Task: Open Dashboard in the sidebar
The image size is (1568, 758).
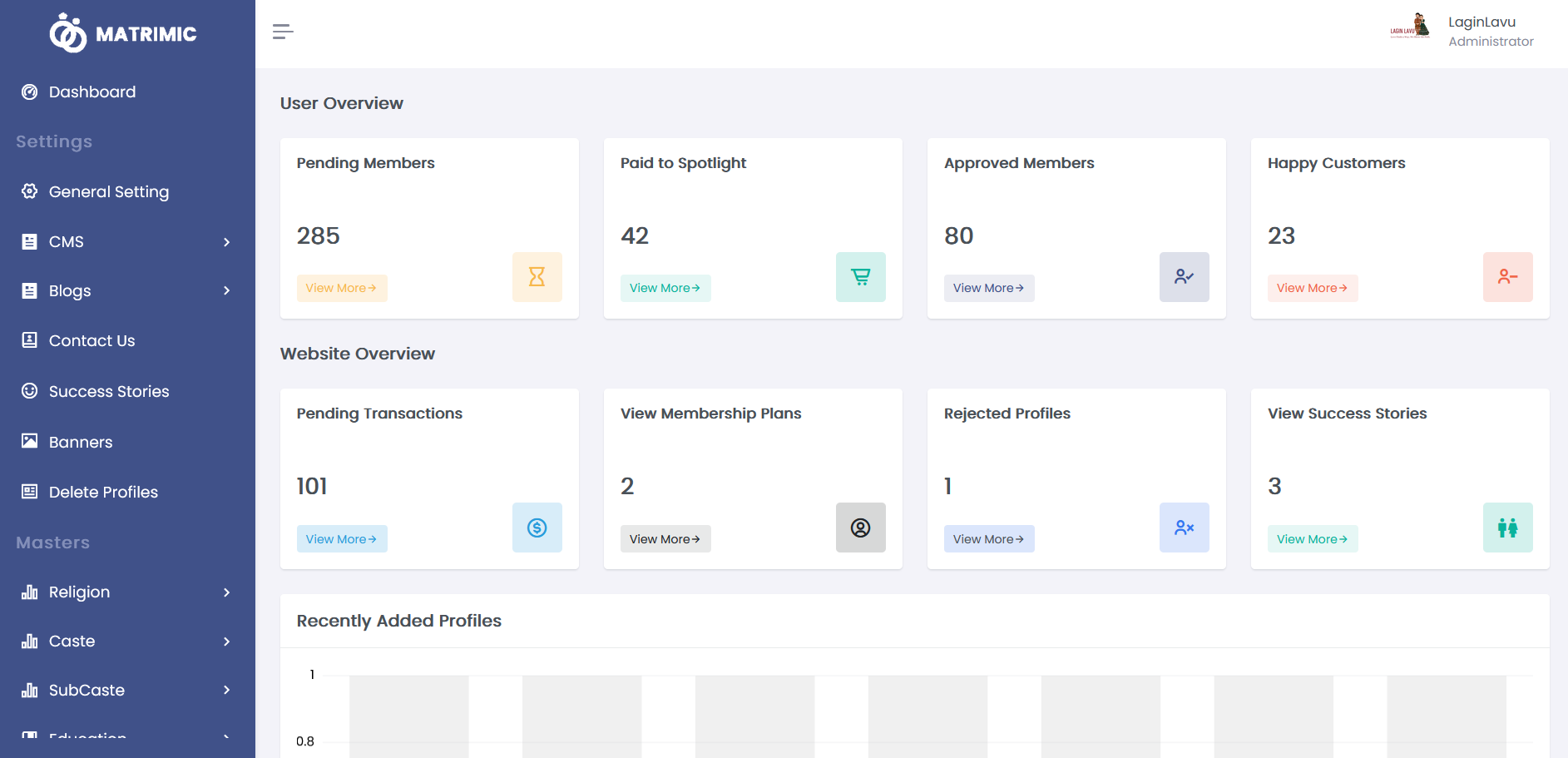Action: tap(92, 92)
